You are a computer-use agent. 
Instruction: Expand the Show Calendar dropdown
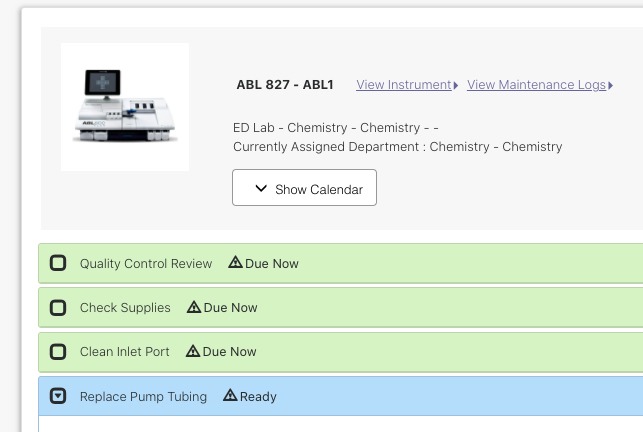coord(304,187)
